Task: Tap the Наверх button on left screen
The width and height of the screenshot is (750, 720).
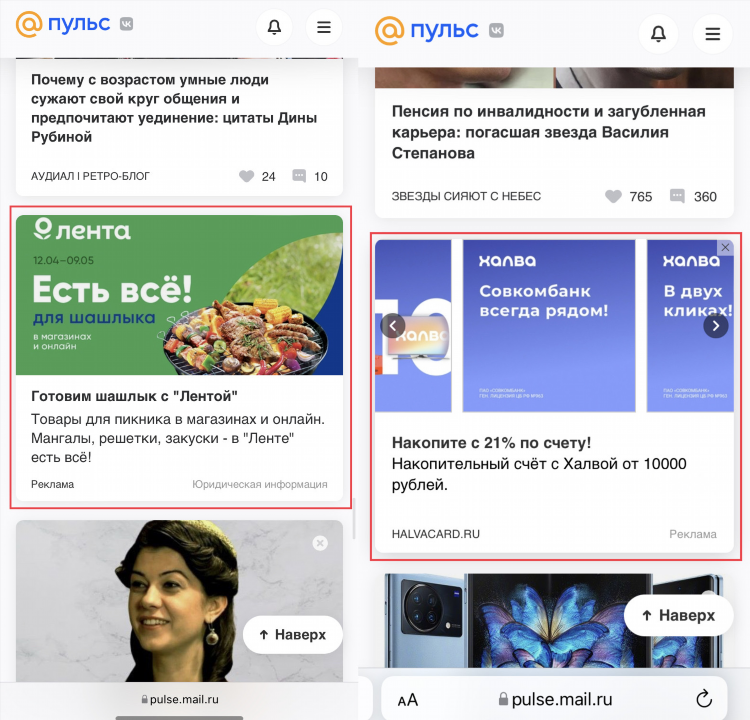Action: click(x=293, y=635)
